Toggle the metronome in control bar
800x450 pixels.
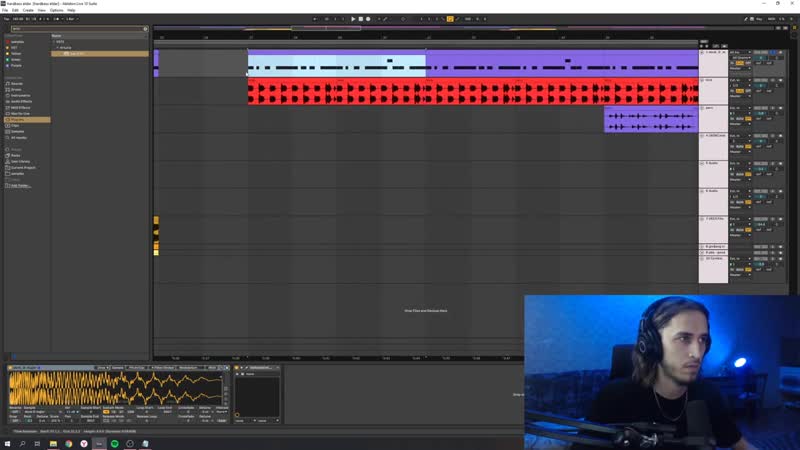pos(56,19)
